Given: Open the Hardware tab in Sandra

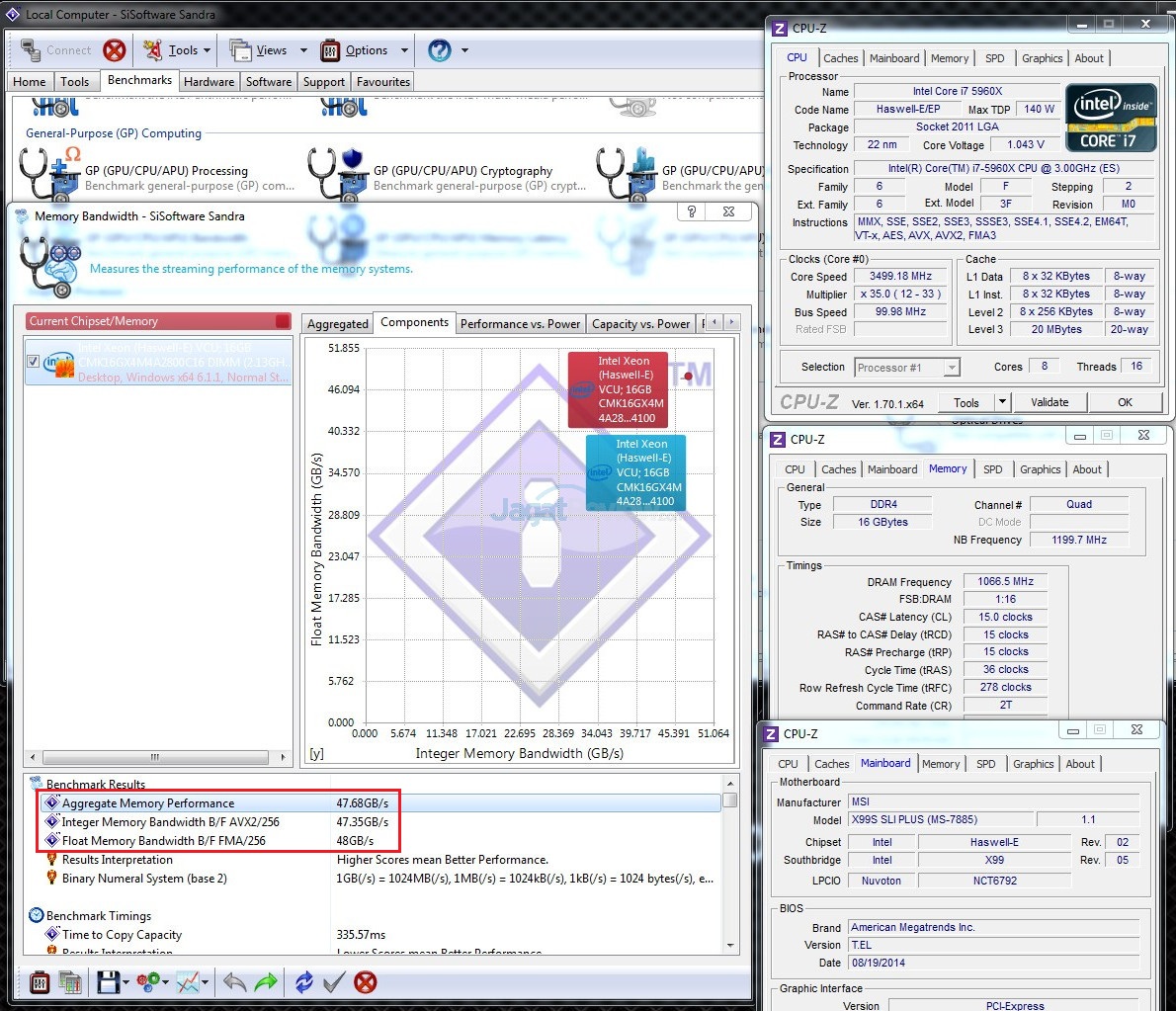Looking at the screenshot, I should 209,82.
